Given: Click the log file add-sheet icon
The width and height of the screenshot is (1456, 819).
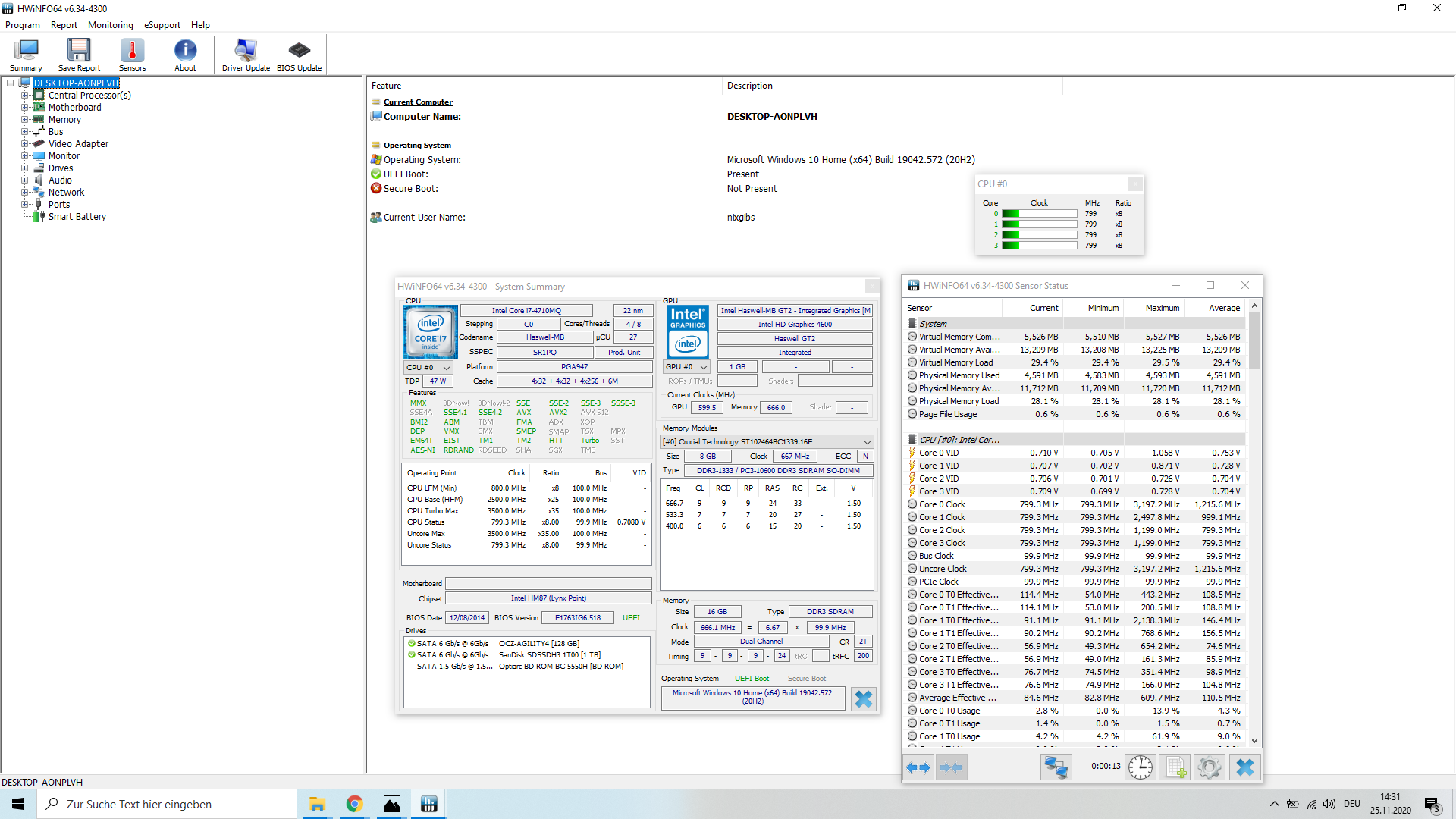Looking at the screenshot, I should (1175, 767).
